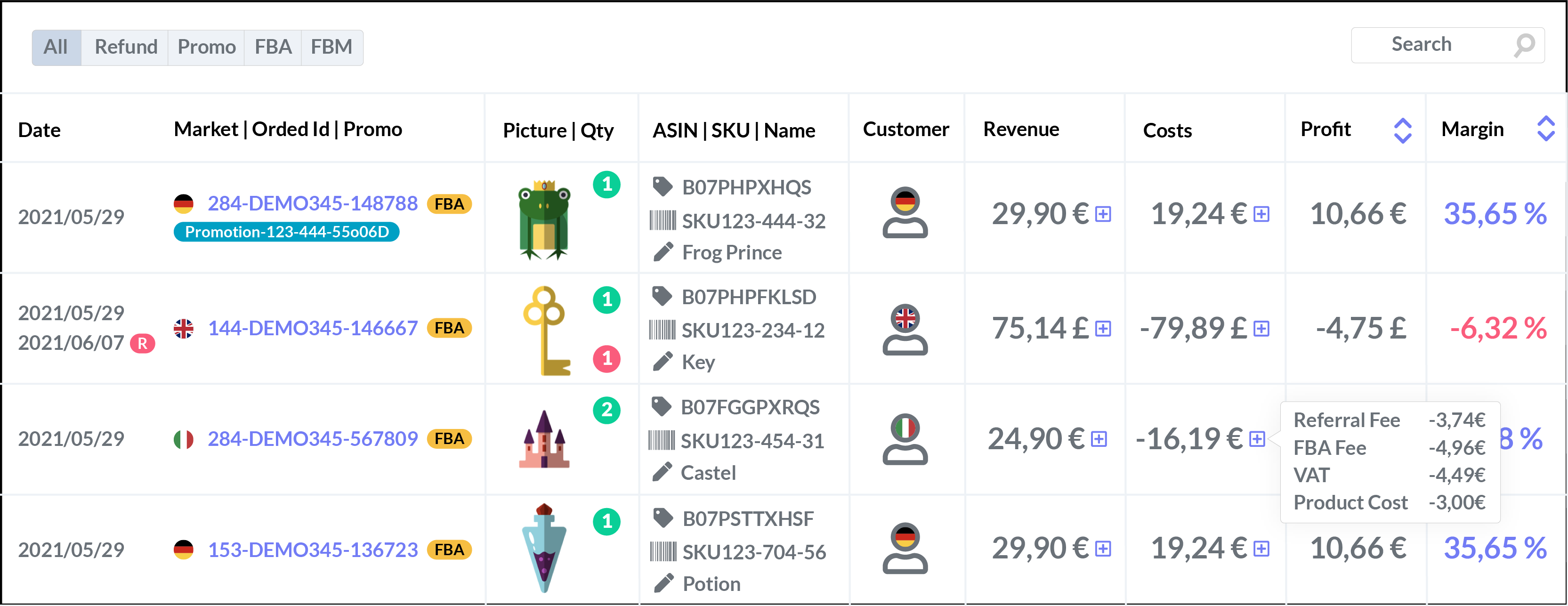Click the search magnifier icon

[1524, 45]
